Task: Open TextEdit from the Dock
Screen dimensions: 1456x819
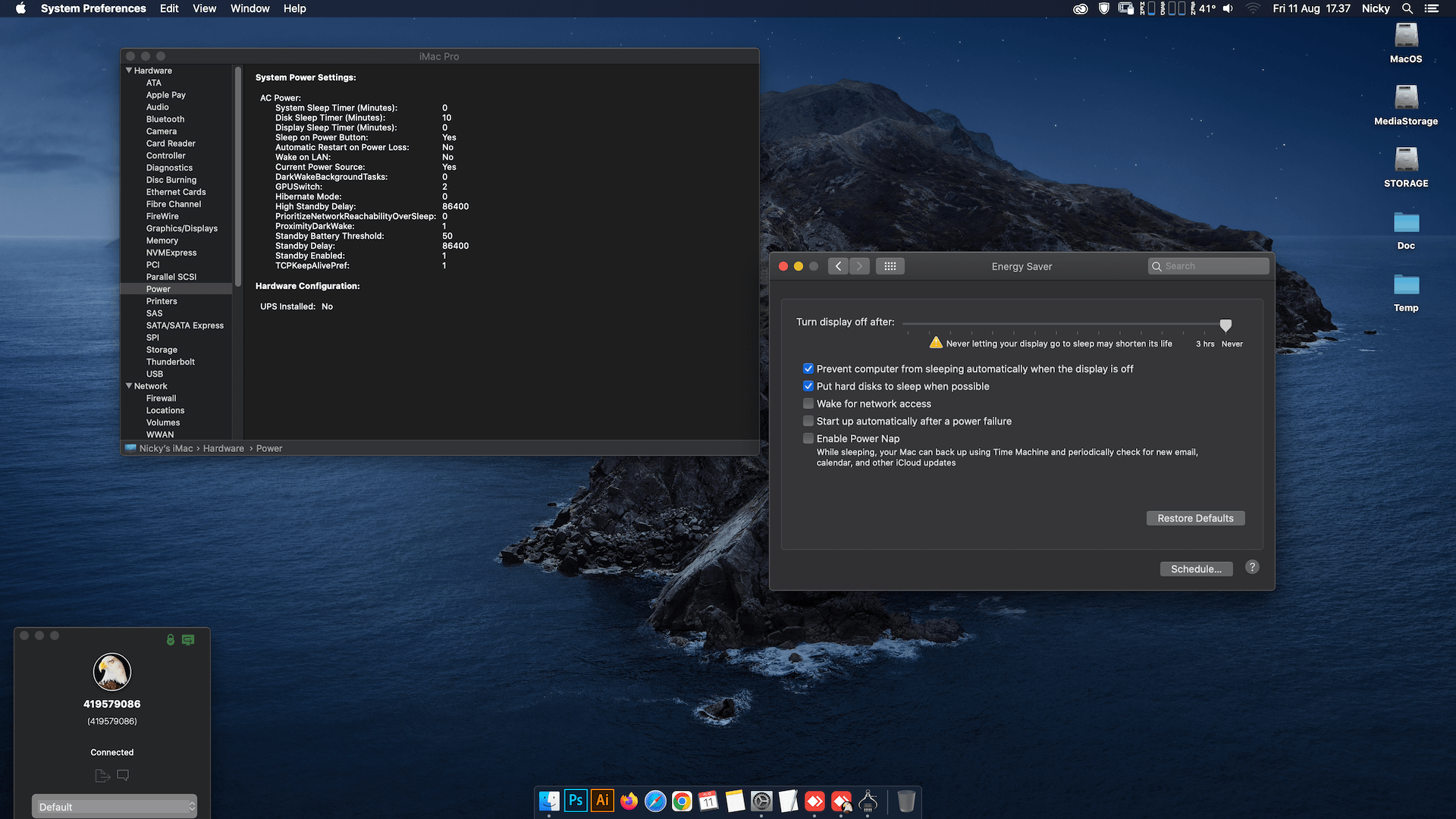Action: click(788, 801)
